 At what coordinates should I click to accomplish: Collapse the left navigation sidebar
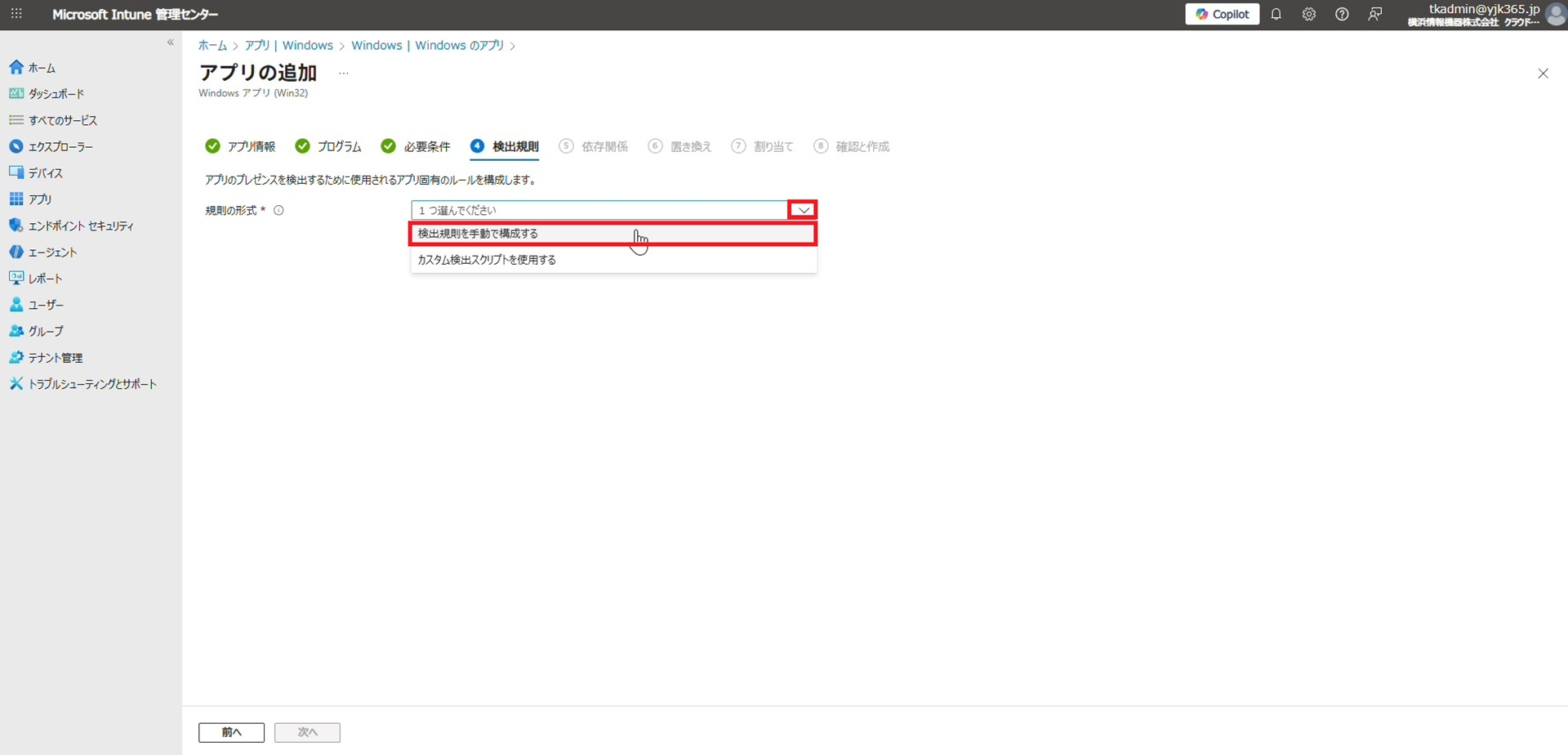point(171,42)
